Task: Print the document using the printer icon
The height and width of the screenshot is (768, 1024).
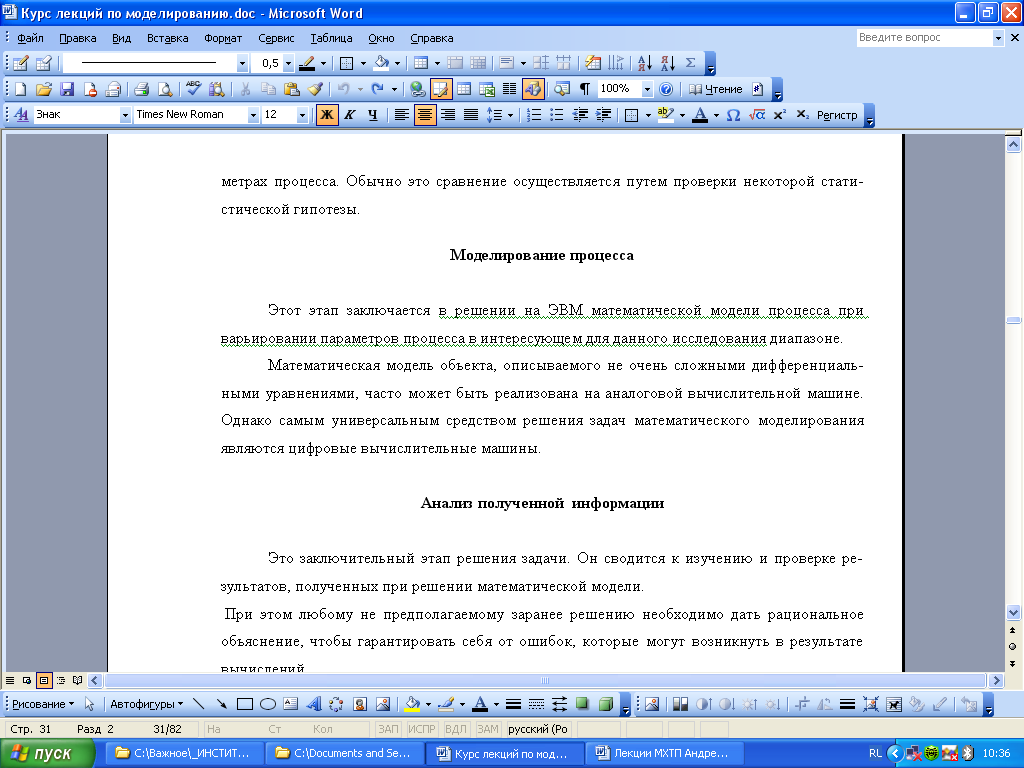Action: [x=141, y=89]
